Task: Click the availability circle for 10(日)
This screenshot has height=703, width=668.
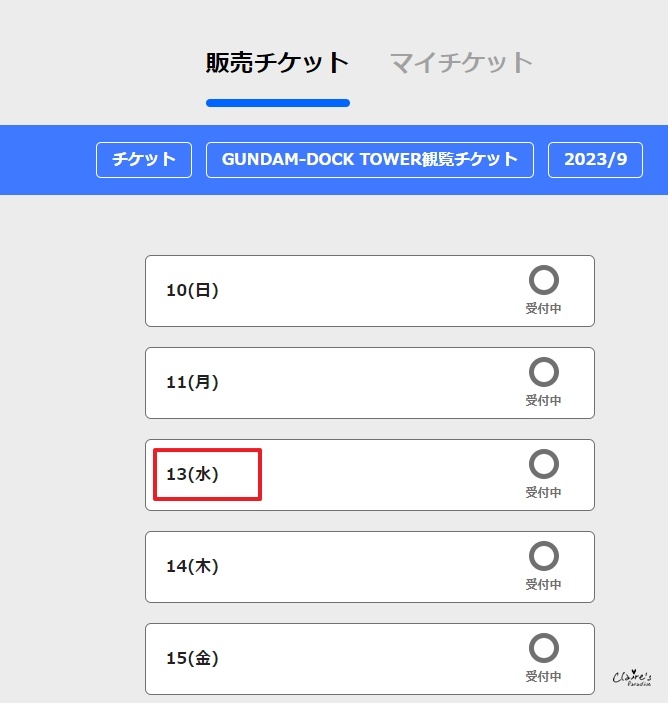Action: (543, 280)
